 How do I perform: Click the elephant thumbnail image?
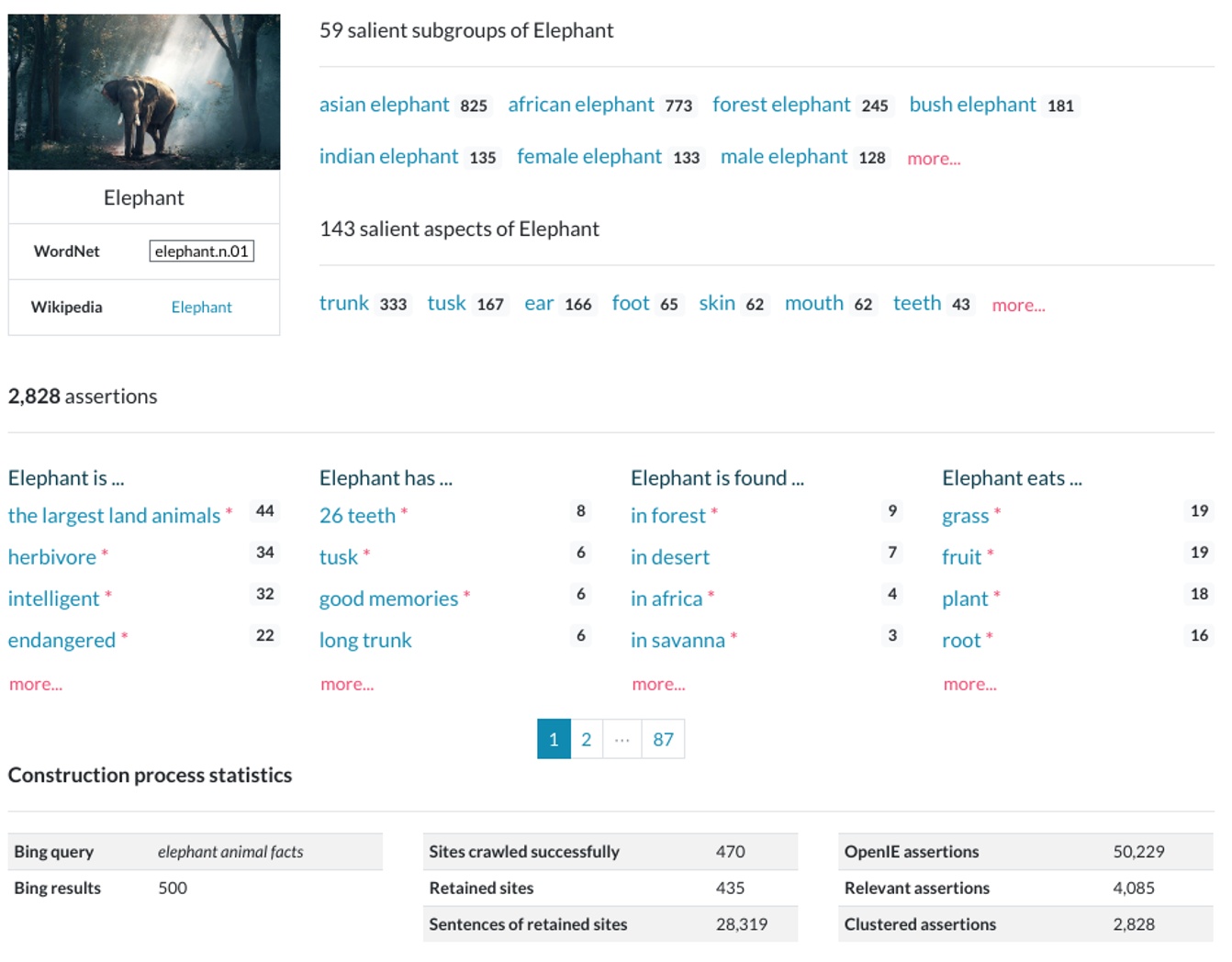pyautogui.click(x=144, y=92)
